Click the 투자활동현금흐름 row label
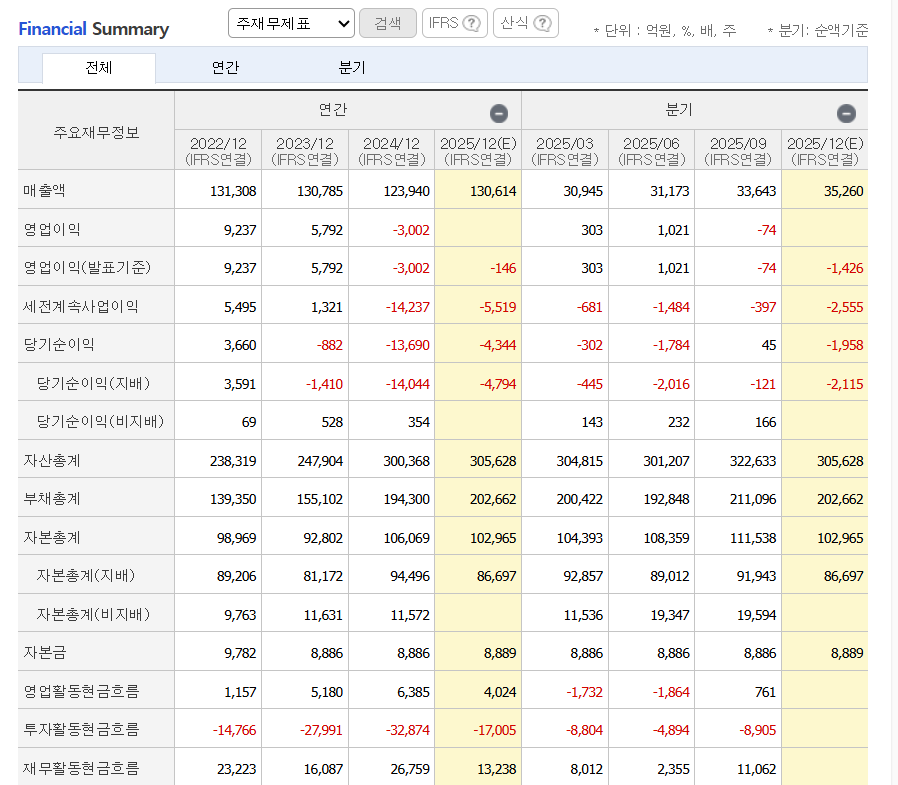898x785 pixels. [x=81, y=729]
